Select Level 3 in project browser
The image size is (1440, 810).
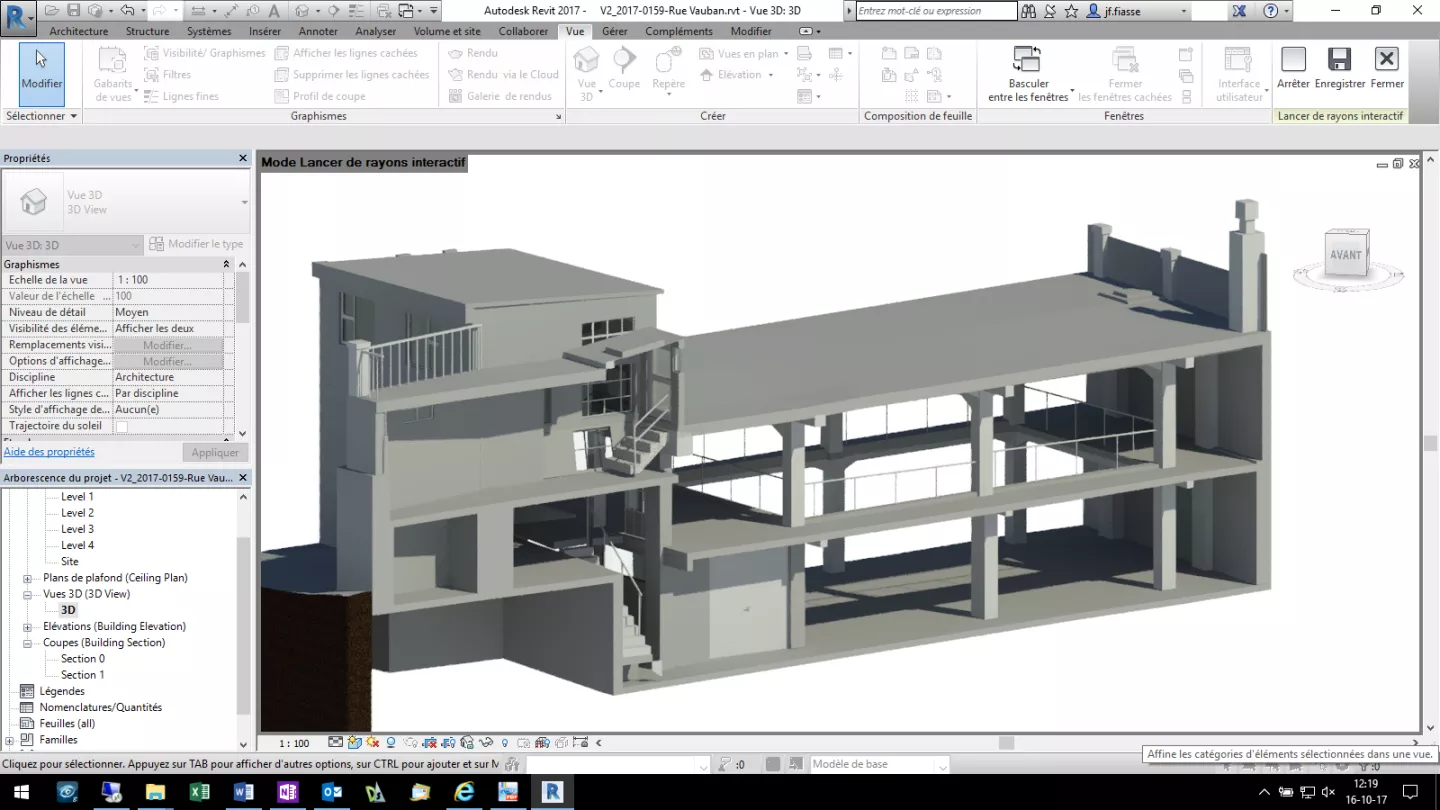pos(77,529)
